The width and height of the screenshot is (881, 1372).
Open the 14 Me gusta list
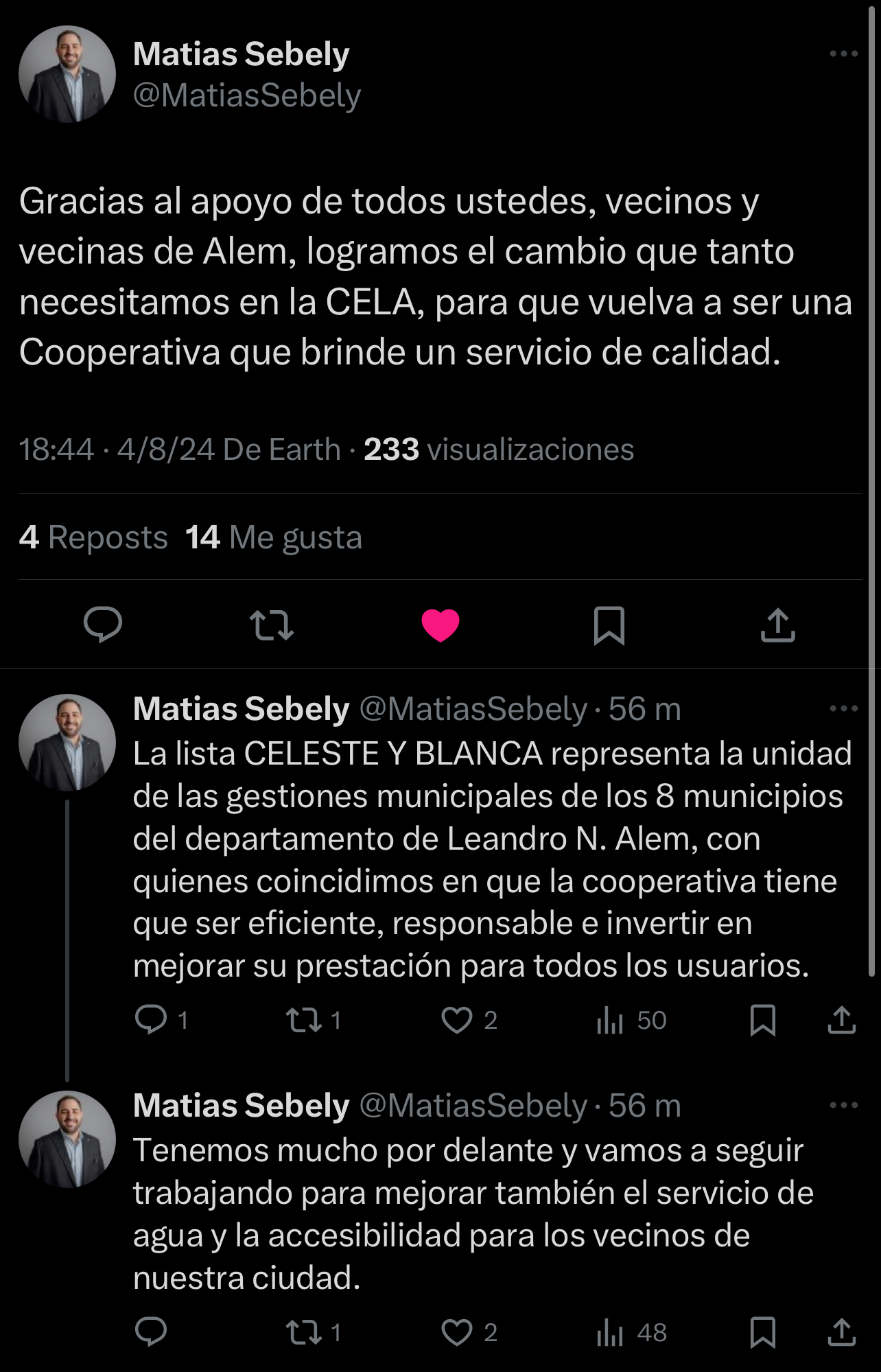click(274, 537)
